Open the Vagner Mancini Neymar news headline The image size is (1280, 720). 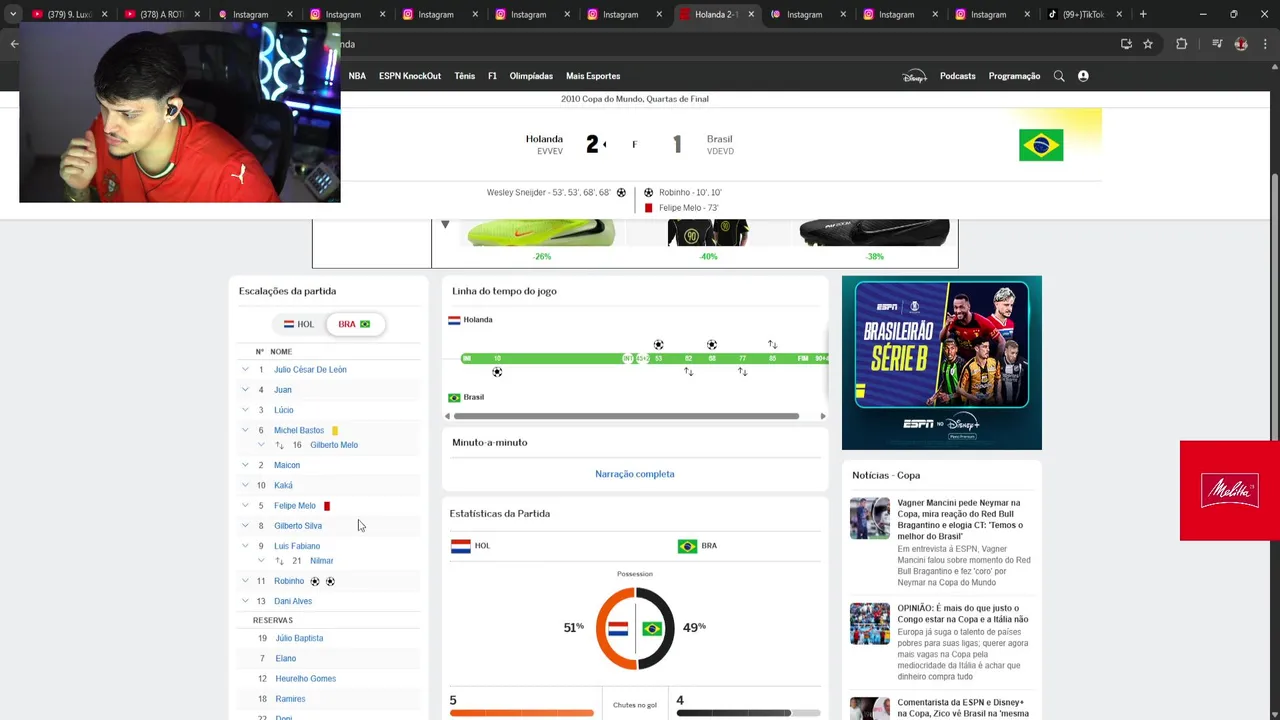pyautogui.click(x=960, y=519)
